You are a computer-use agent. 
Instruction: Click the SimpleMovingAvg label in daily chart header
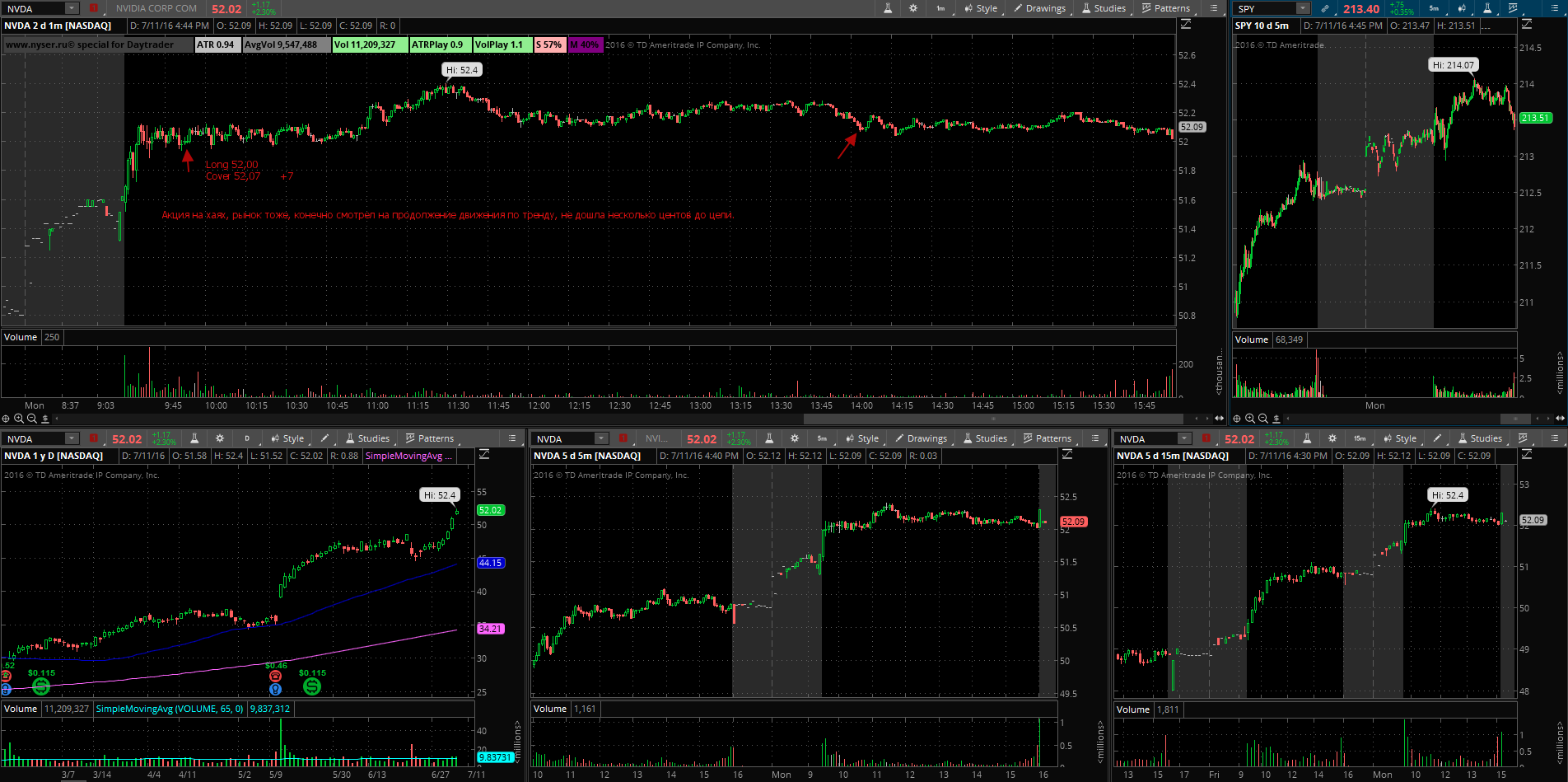click(x=409, y=456)
